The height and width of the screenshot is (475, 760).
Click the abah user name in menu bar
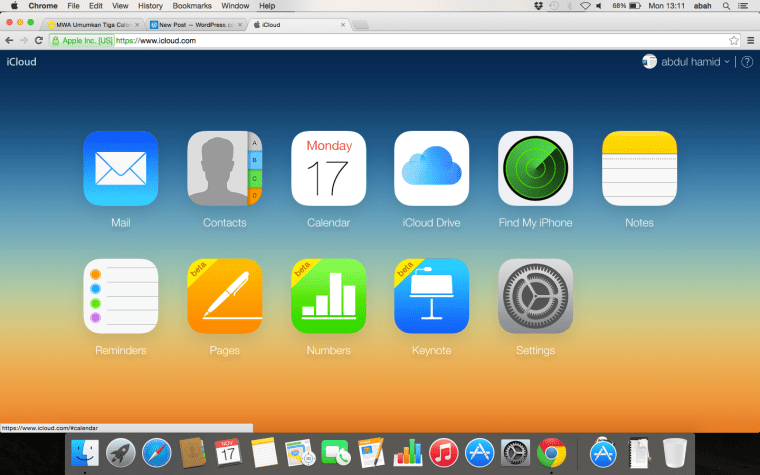(x=702, y=6)
